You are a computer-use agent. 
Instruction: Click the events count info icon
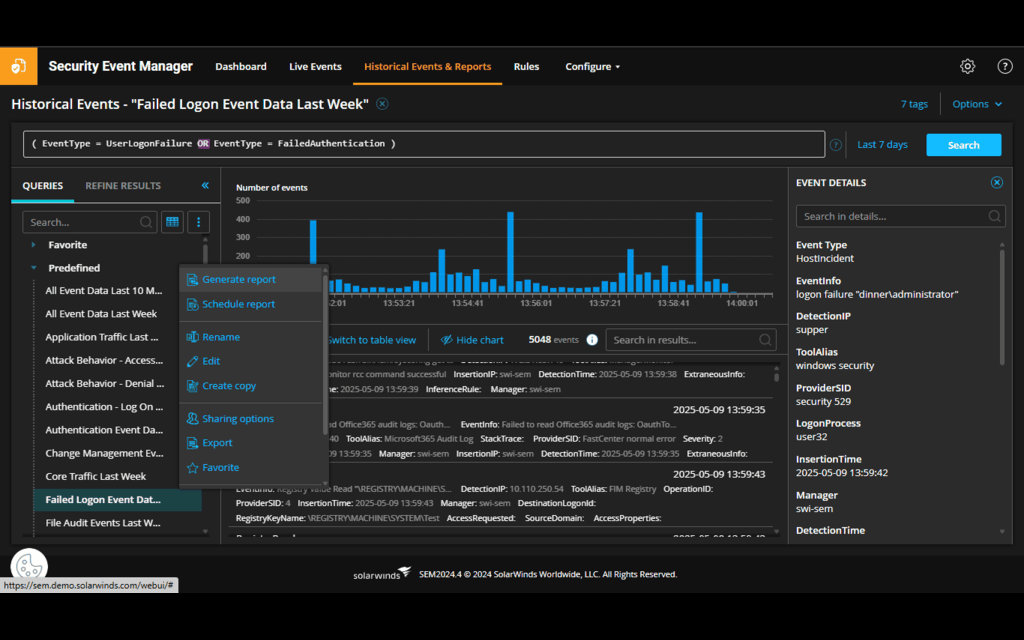tap(592, 340)
